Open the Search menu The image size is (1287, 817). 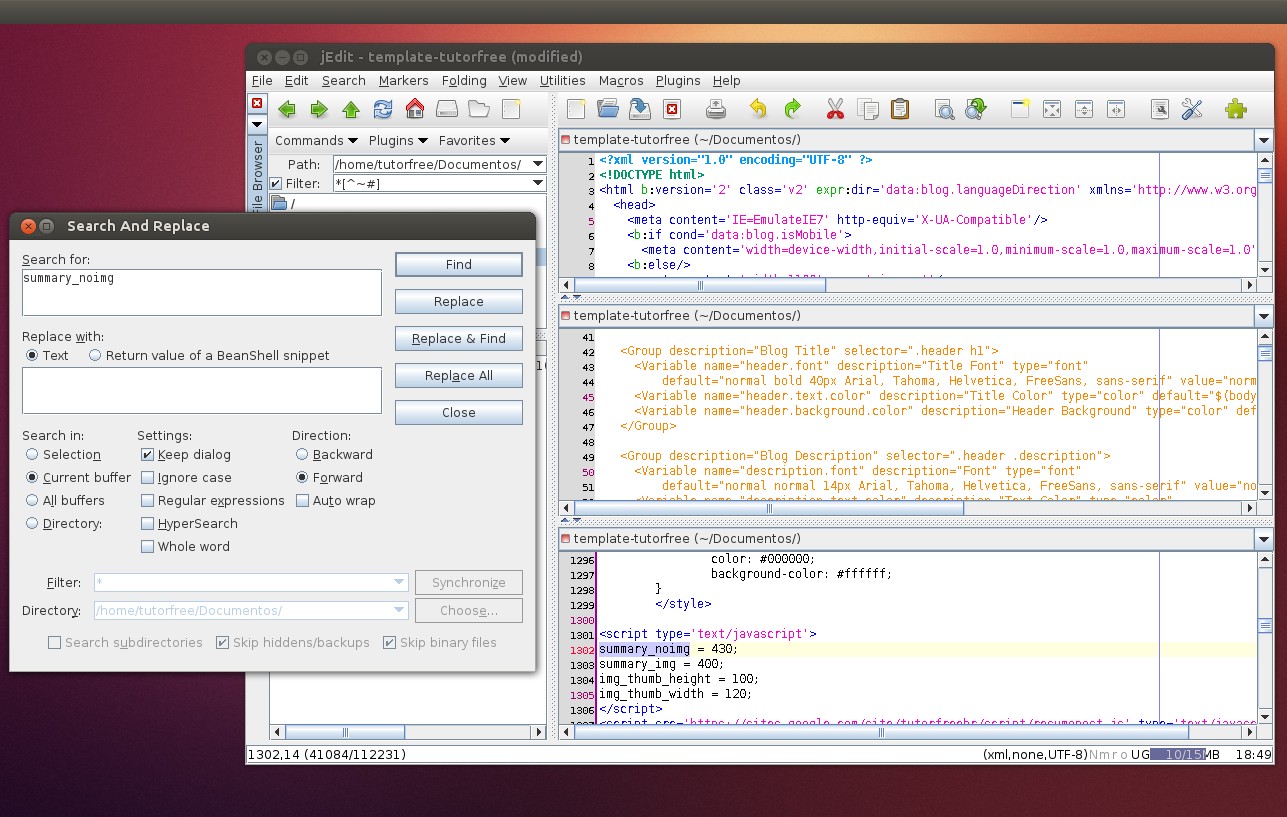[x=344, y=81]
